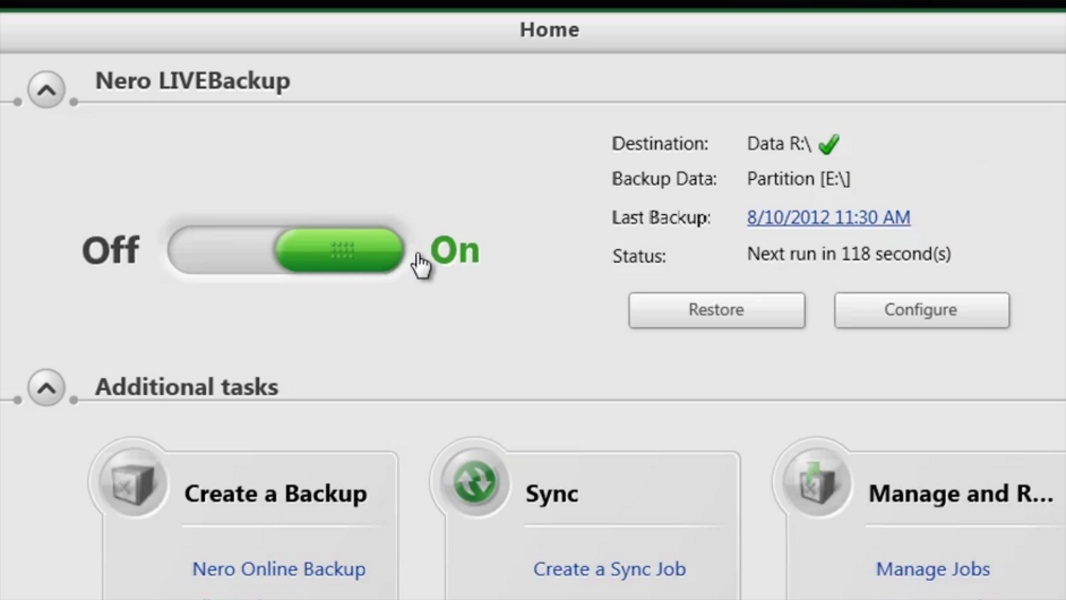Toggle the LIVEBackup green slider switch
Screen dimensions: 1066x600
coord(339,250)
